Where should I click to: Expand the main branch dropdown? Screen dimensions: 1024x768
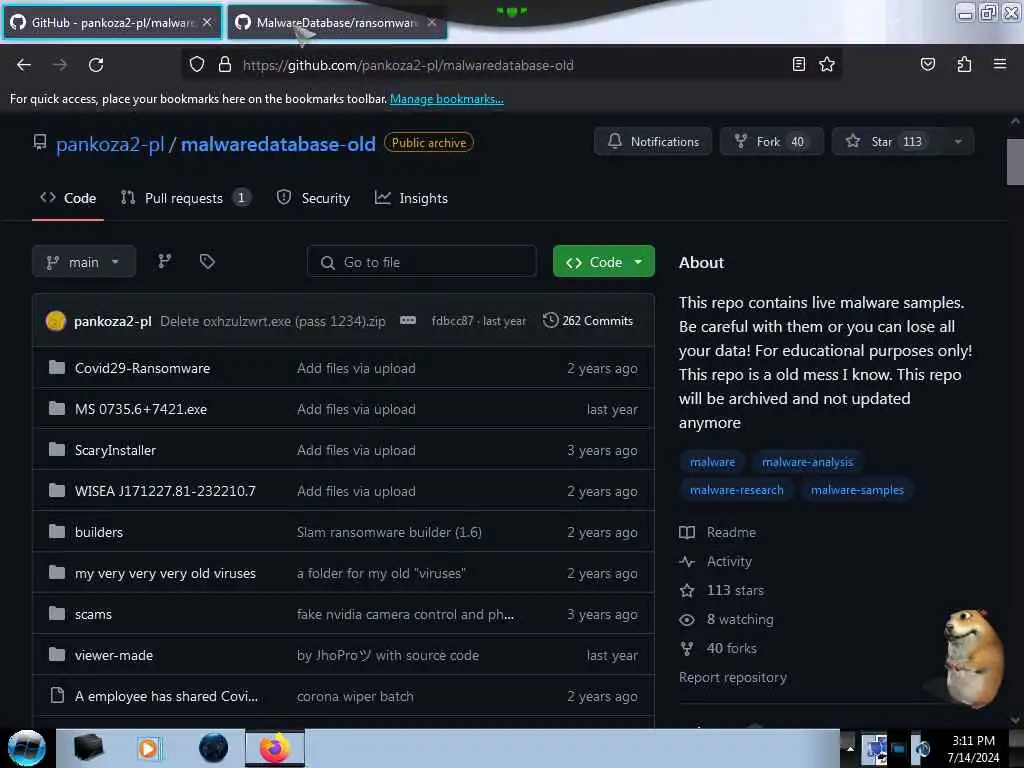(x=84, y=262)
